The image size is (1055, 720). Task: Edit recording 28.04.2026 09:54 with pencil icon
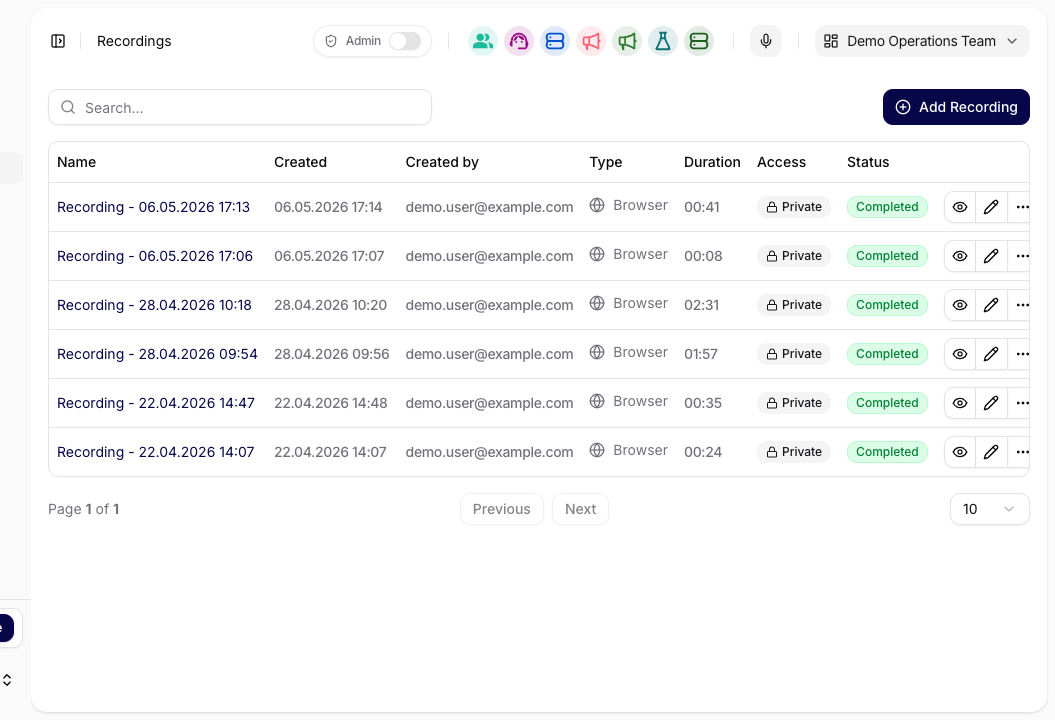991,354
